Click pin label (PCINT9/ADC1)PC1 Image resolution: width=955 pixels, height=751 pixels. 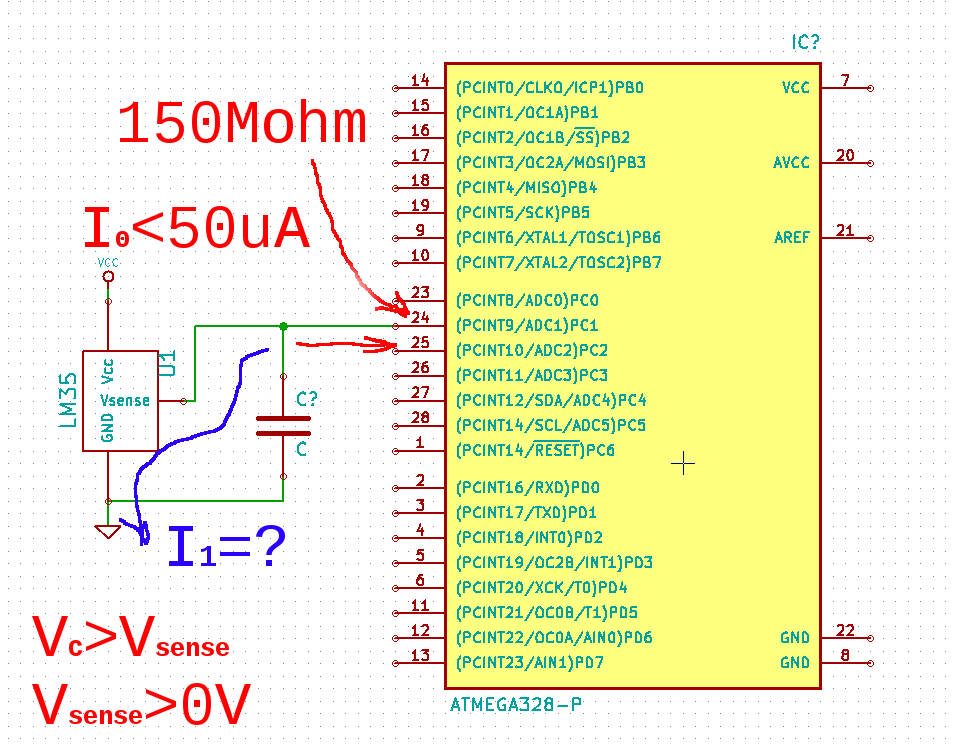tap(527, 325)
